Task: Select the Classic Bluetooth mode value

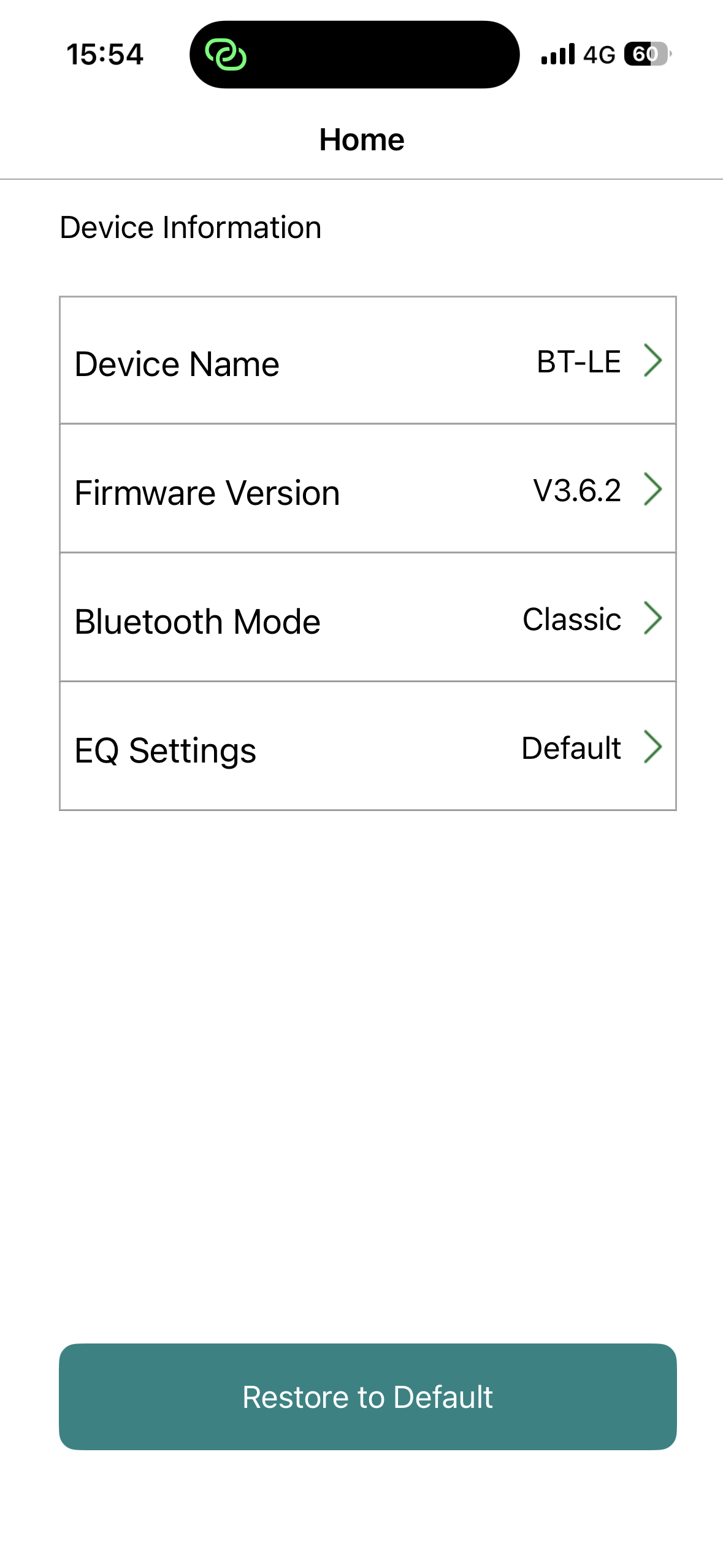Action: pyautogui.click(x=572, y=620)
